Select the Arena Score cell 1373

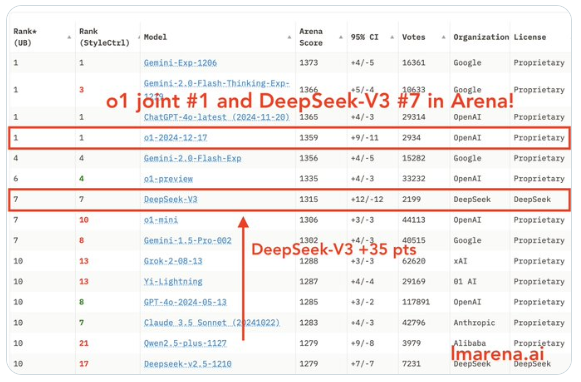coord(309,63)
